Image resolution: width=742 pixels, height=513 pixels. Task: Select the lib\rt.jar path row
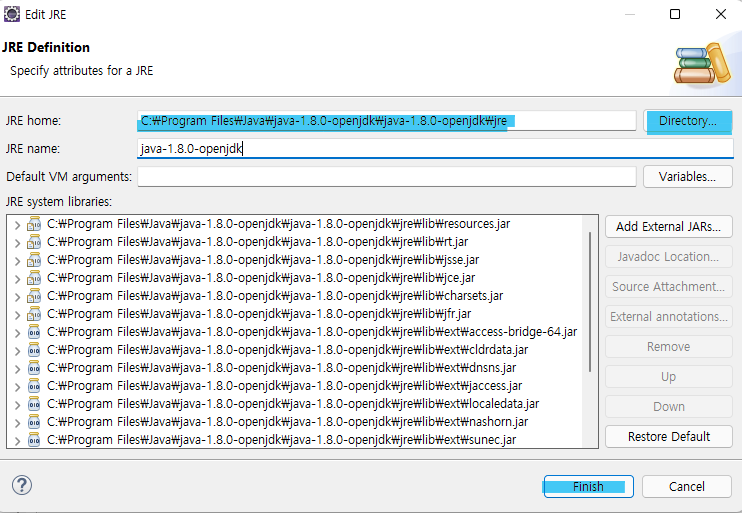pos(257,242)
